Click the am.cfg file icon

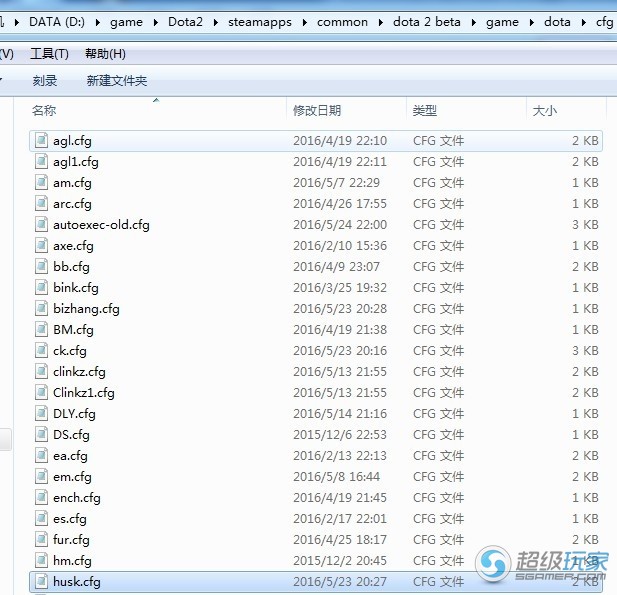41,183
